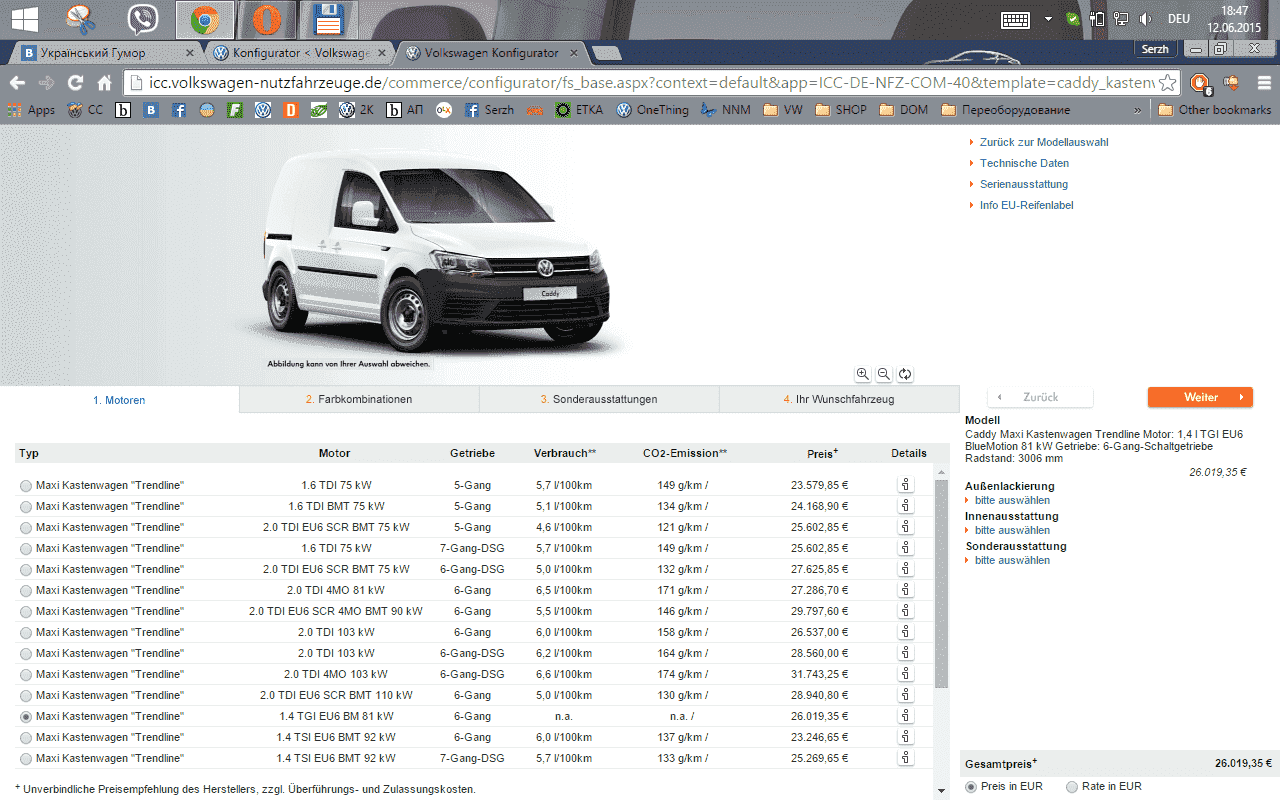Image resolution: width=1280 pixels, height=800 pixels.
Task: Zoom in on the Caddy vehicle image
Action: pyautogui.click(x=863, y=374)
